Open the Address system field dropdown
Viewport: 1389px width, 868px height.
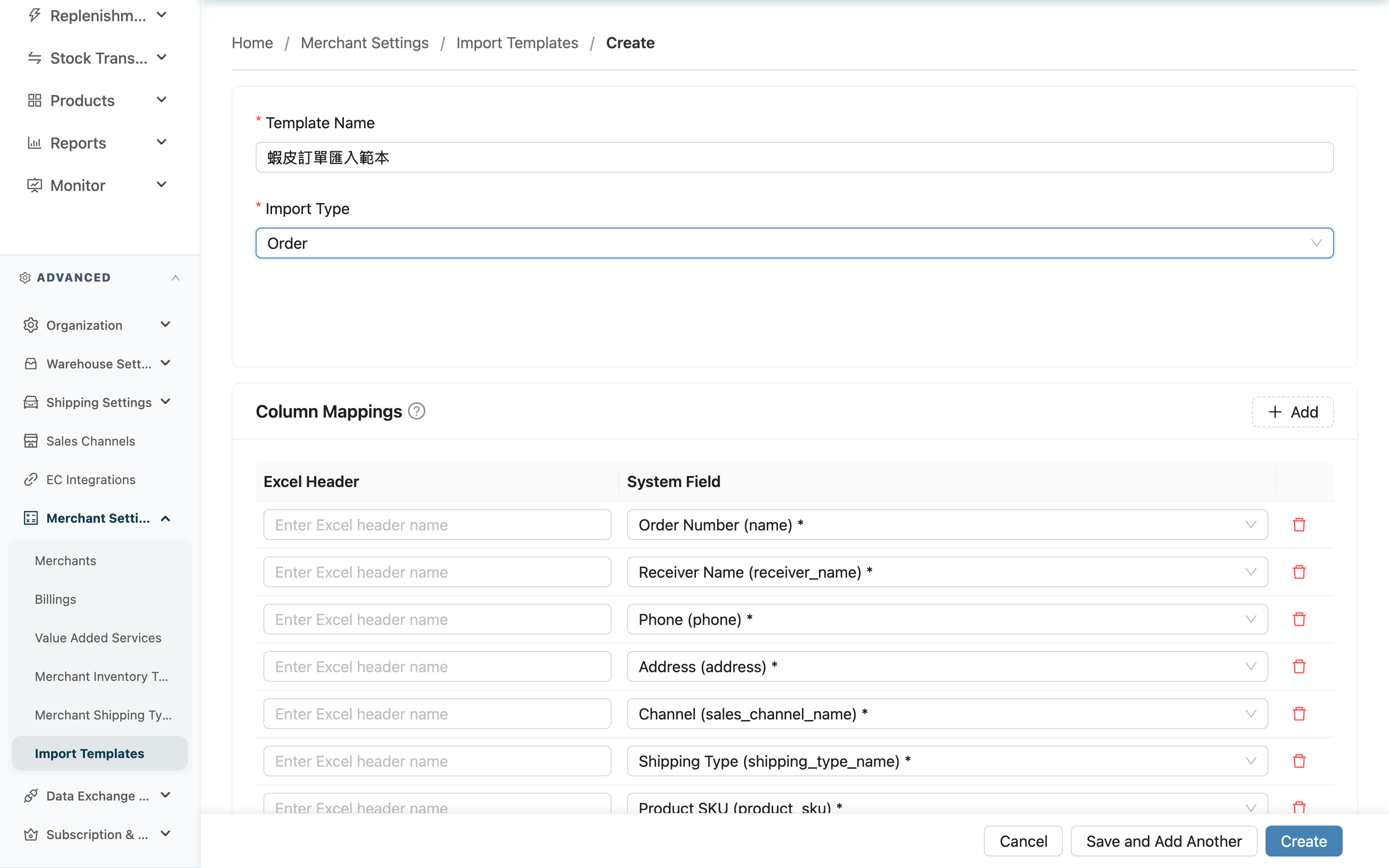[947, 666]
